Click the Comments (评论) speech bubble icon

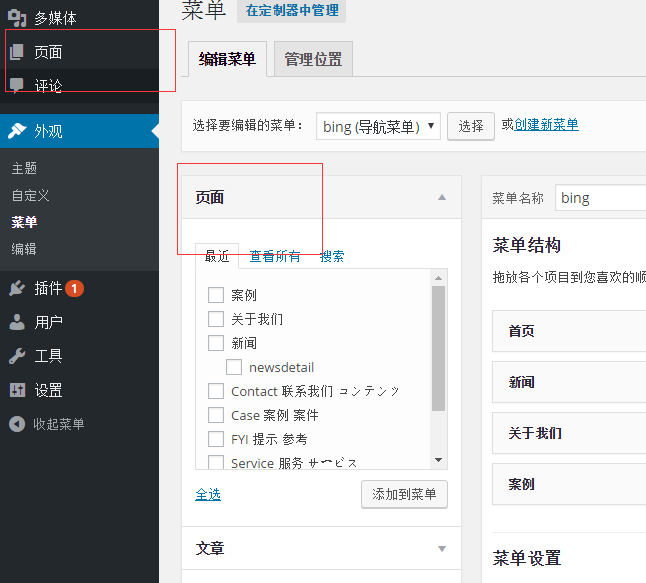click(x=16, y=85)
